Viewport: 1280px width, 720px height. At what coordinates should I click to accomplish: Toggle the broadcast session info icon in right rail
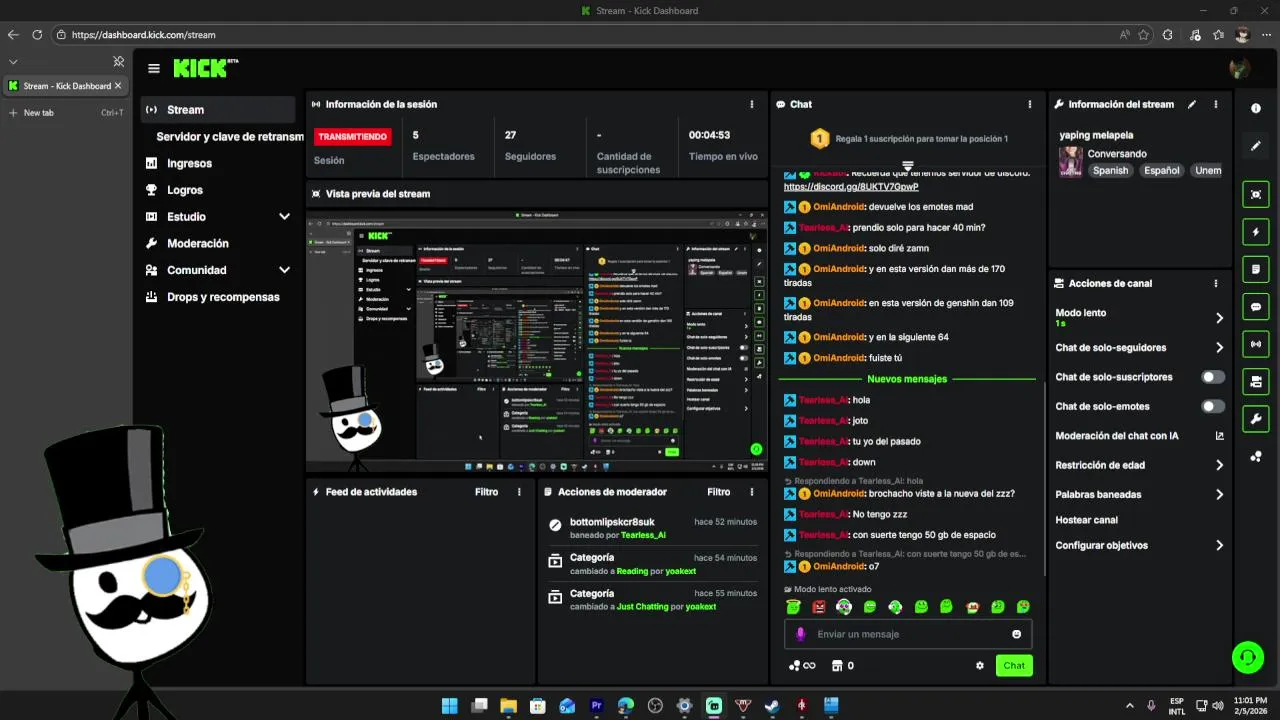1256,344
